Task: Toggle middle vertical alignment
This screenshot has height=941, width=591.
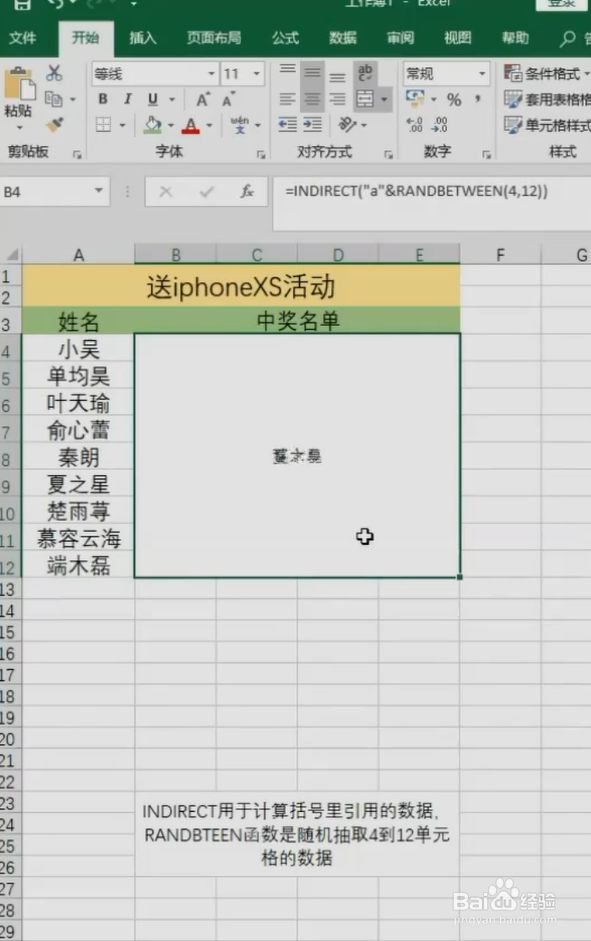Action: tap(313, 73)
